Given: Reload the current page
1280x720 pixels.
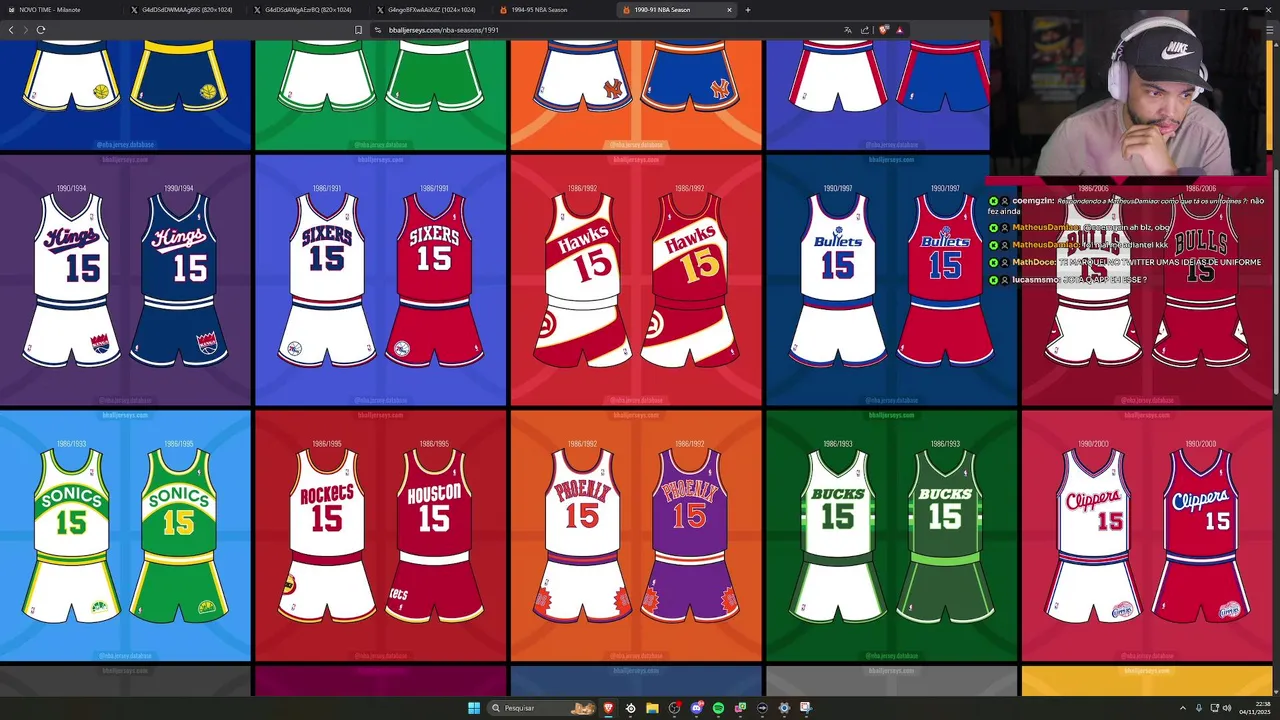Looking at the screenshot, I should click(41, 30).
